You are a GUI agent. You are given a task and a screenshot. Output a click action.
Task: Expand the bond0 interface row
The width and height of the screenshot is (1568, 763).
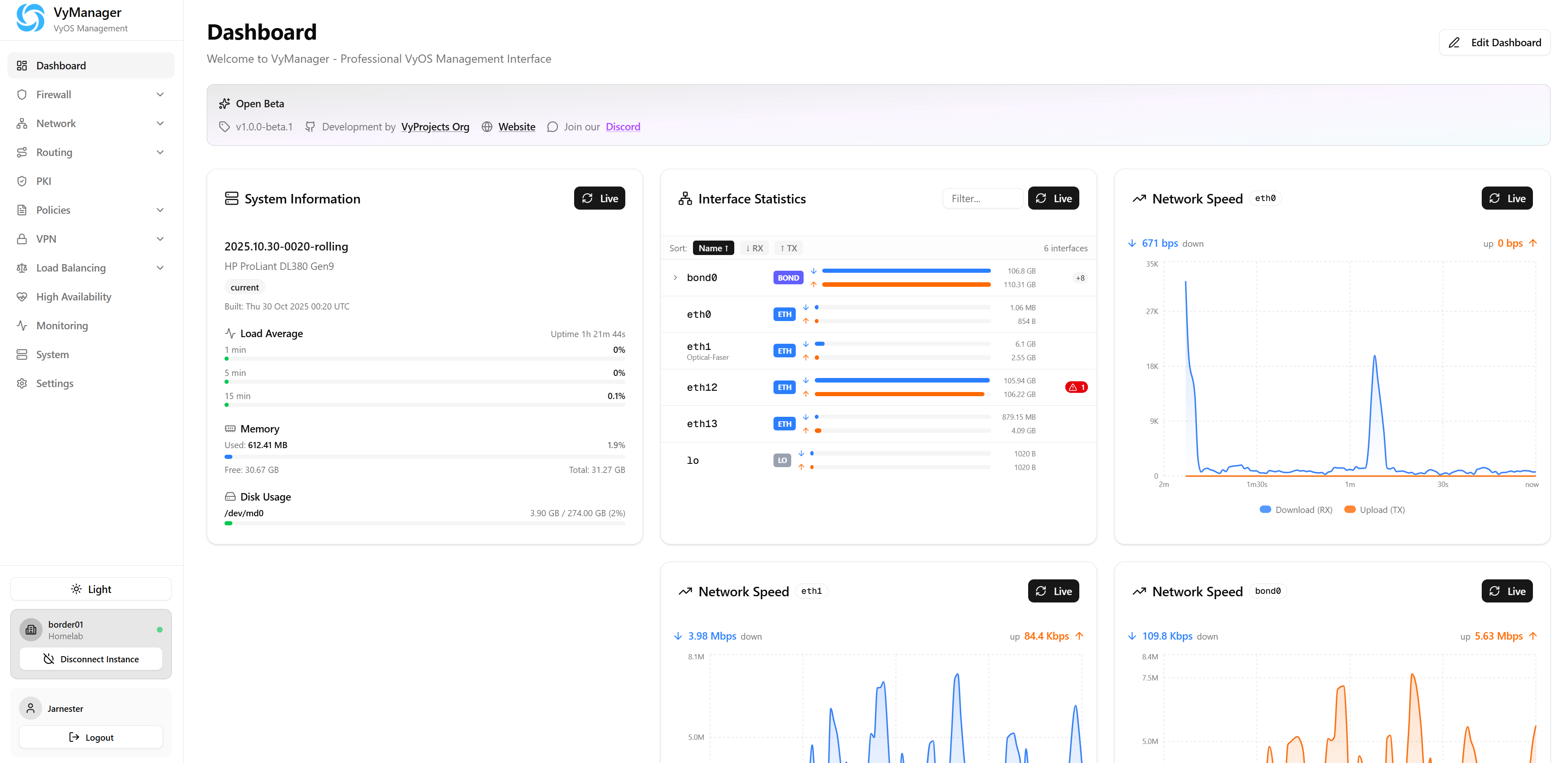(x=675, y=277)
